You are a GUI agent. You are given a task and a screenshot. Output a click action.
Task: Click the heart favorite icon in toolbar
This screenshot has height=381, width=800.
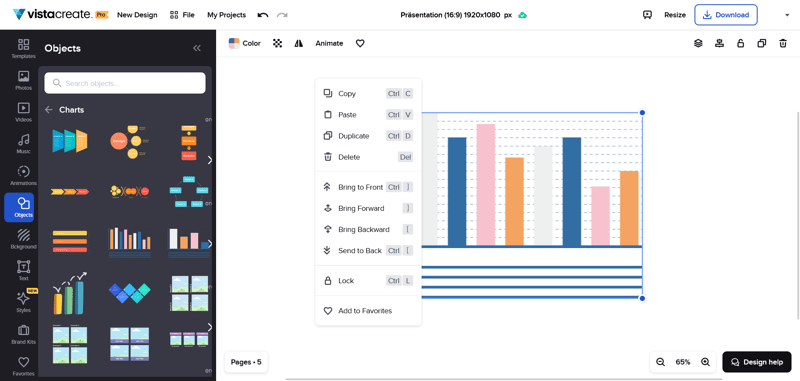point(360,43)
